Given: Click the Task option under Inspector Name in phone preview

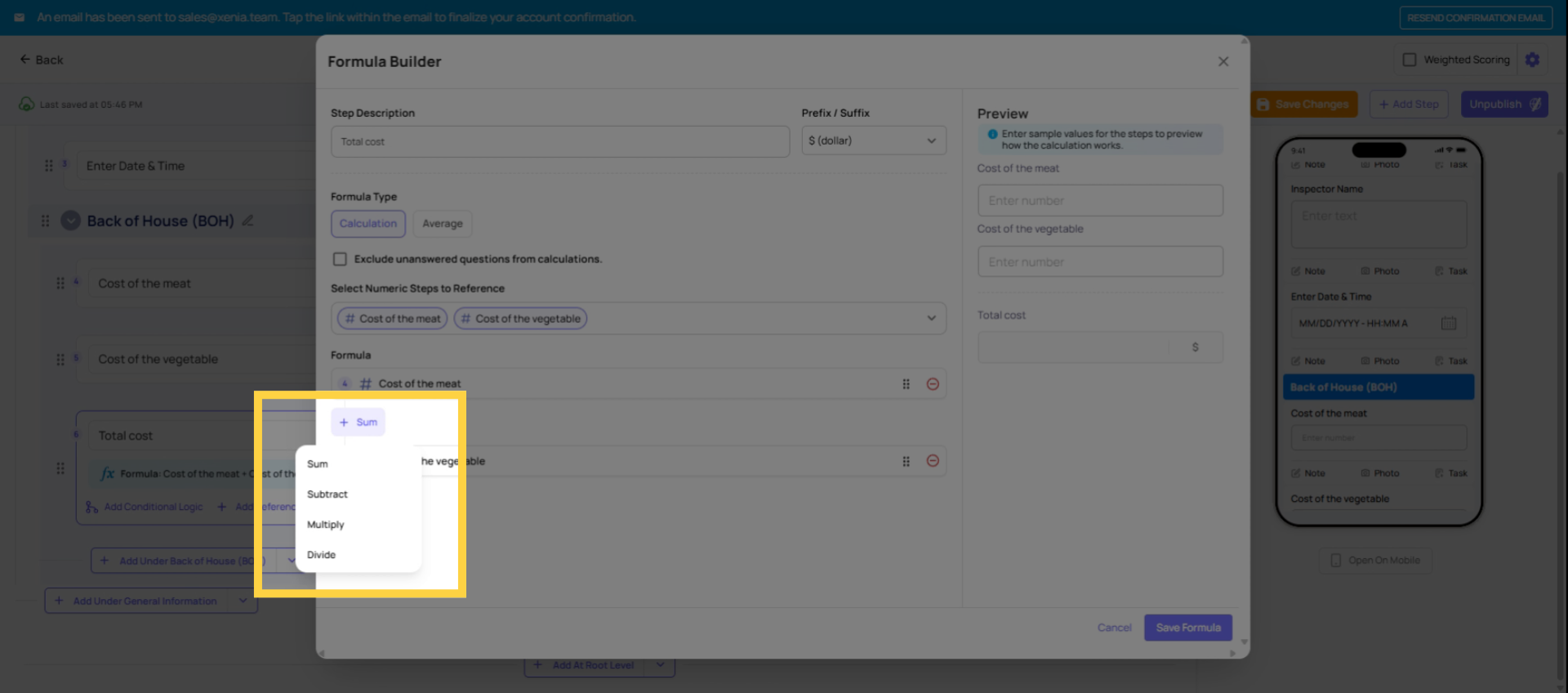Looking at the screenshot, I should [x=1451, y=271].
